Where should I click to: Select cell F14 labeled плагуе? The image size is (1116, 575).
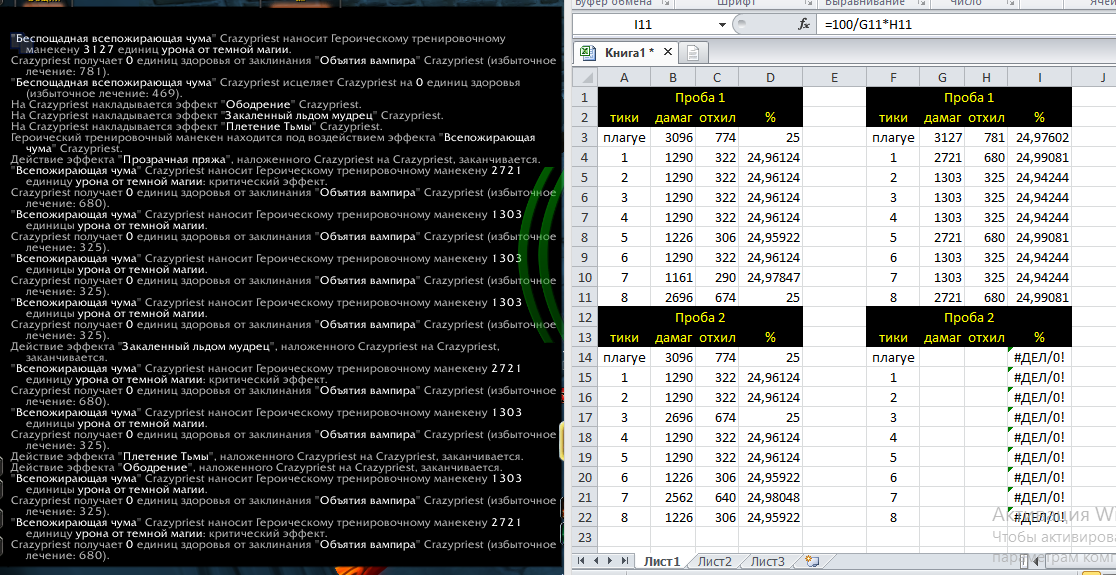click(x=893, y=357)
